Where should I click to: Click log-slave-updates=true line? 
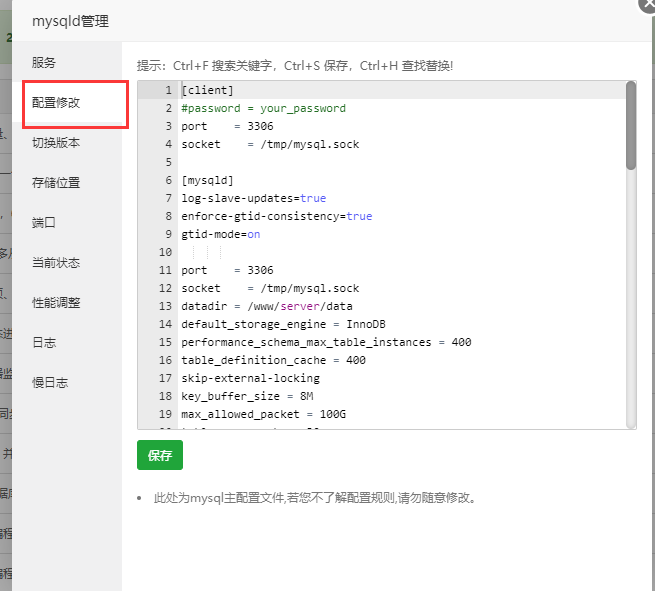point(254,198)
